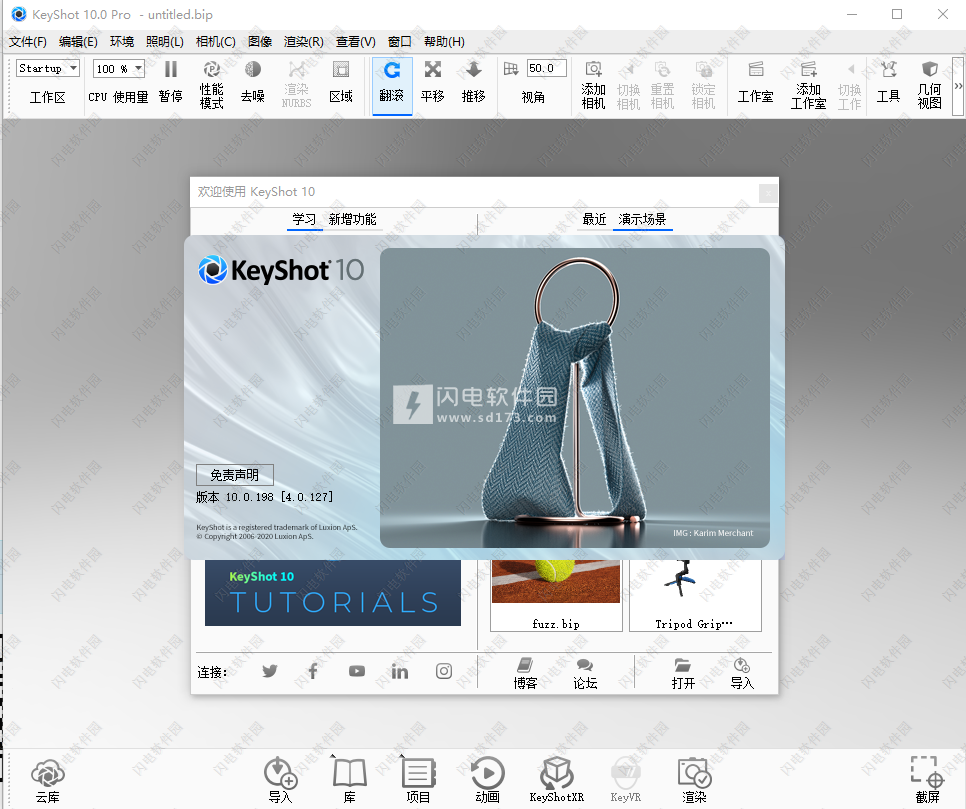Open the YouTube link icon

click(x=357, y=671)
